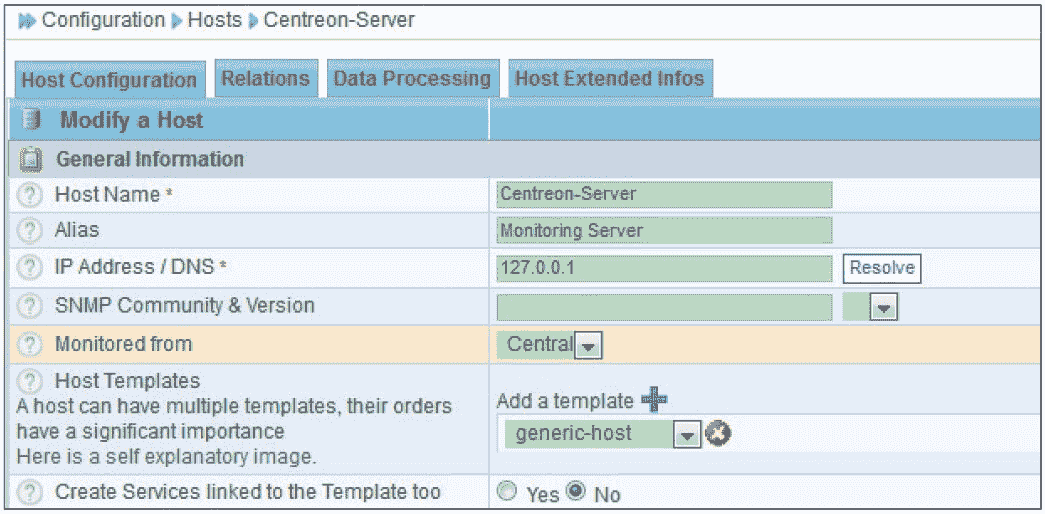1045x514 pixels.
Task: Open the generic-host template dropdown
Action: click(686, 436)
